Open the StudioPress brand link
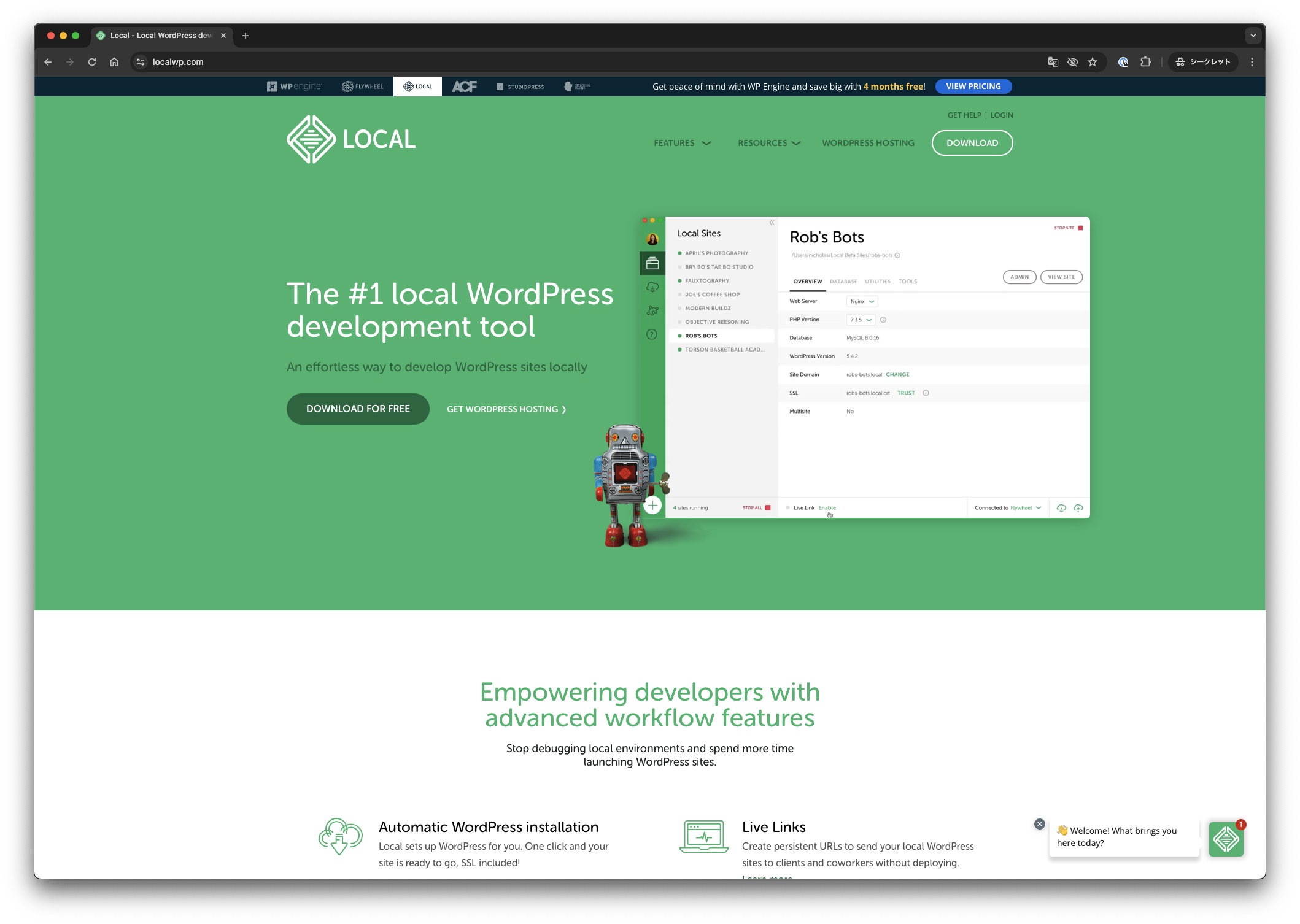 click(x=520, y=87)
